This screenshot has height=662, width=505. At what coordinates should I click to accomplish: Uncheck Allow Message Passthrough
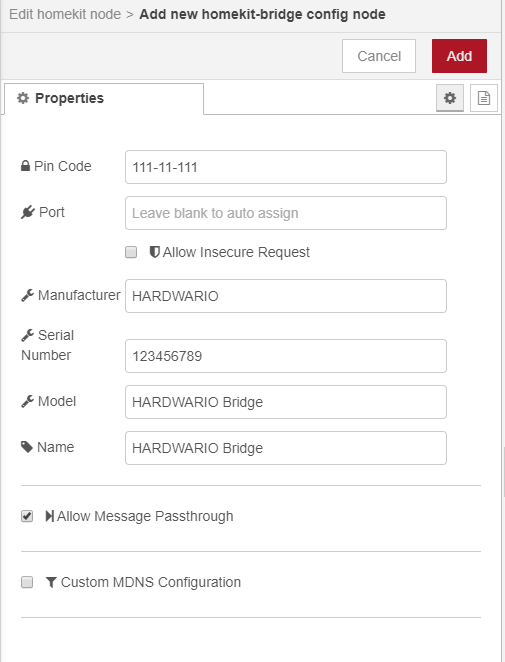coord(27,516)
